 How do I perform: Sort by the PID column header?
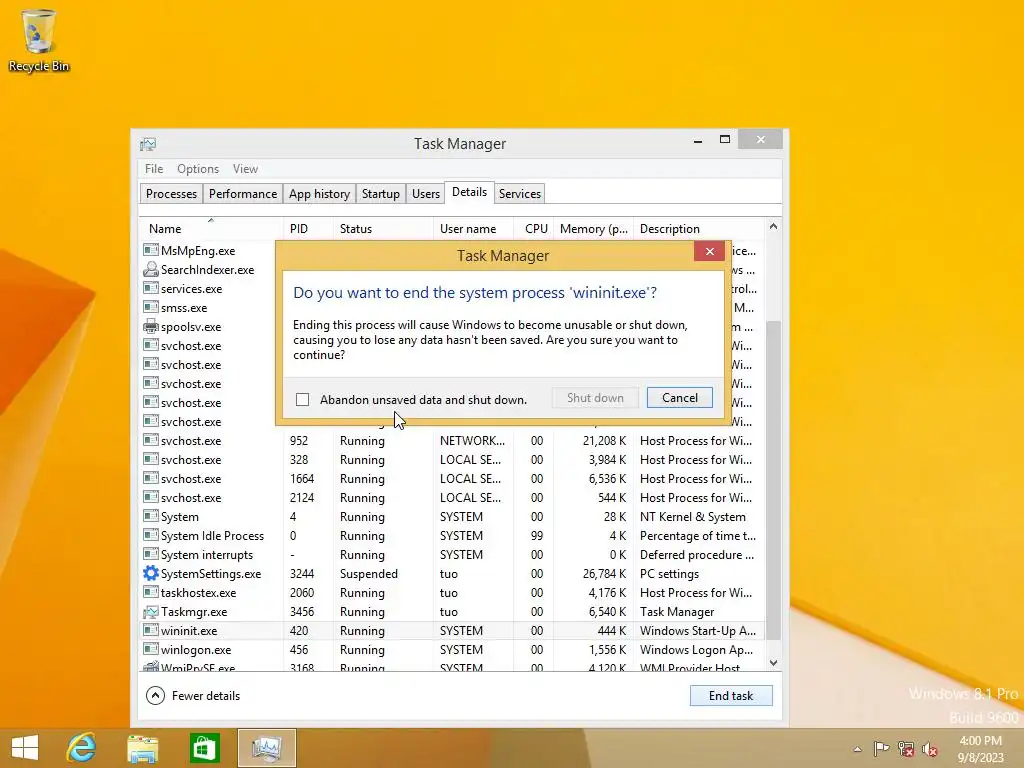[308, 229]
